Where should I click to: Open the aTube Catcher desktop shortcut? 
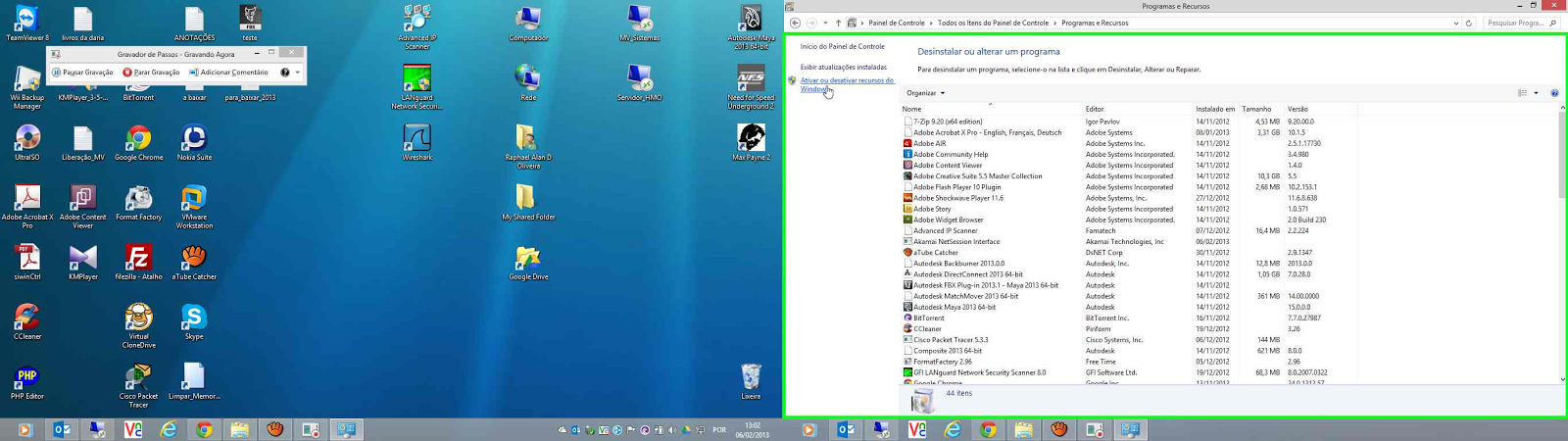point(194,263)
